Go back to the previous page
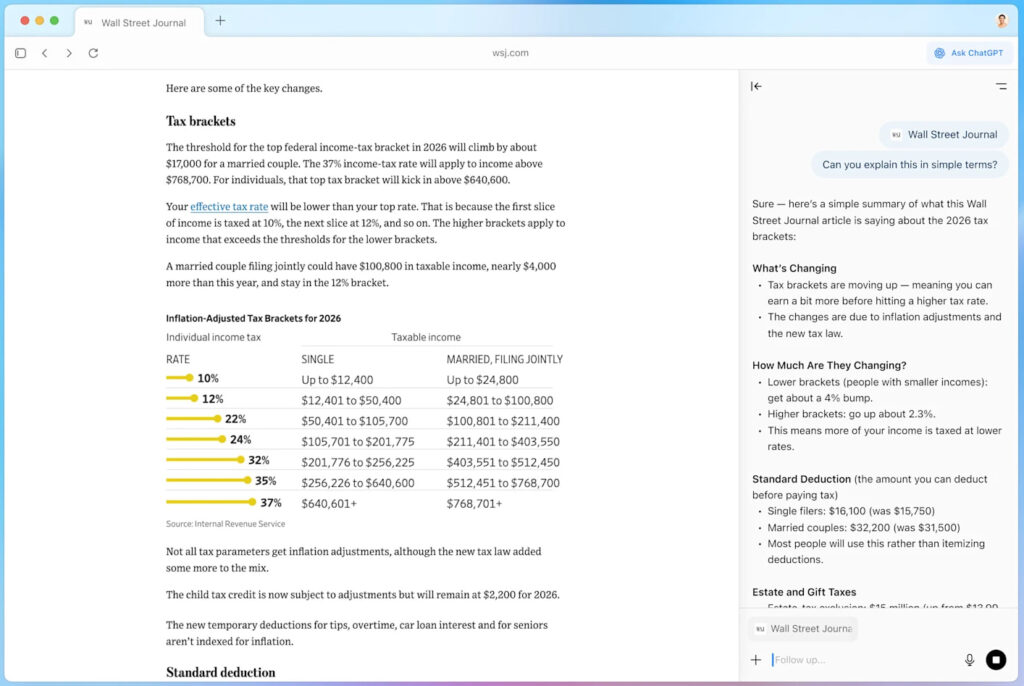The width and height of the screenshot is (1024, 686). click(x=45, y=53)
